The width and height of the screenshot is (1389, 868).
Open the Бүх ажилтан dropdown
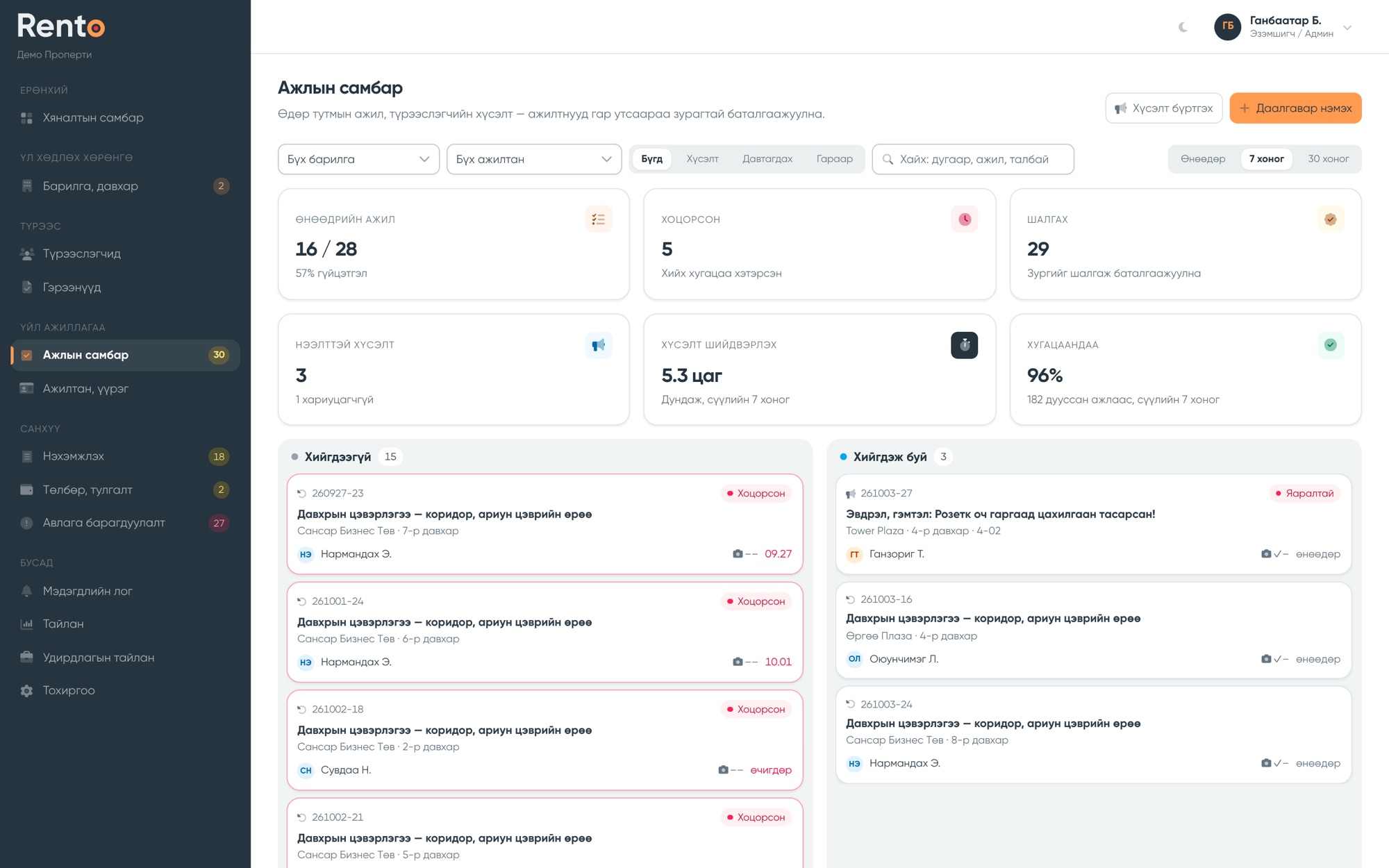point(533,159)
